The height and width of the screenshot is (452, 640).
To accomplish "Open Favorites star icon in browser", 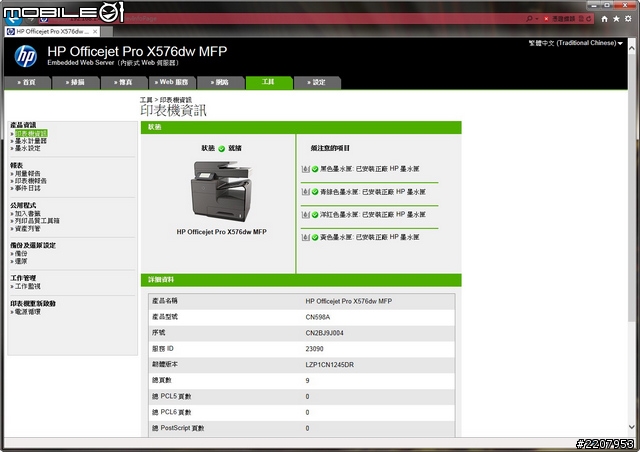I will click(616, 19).
